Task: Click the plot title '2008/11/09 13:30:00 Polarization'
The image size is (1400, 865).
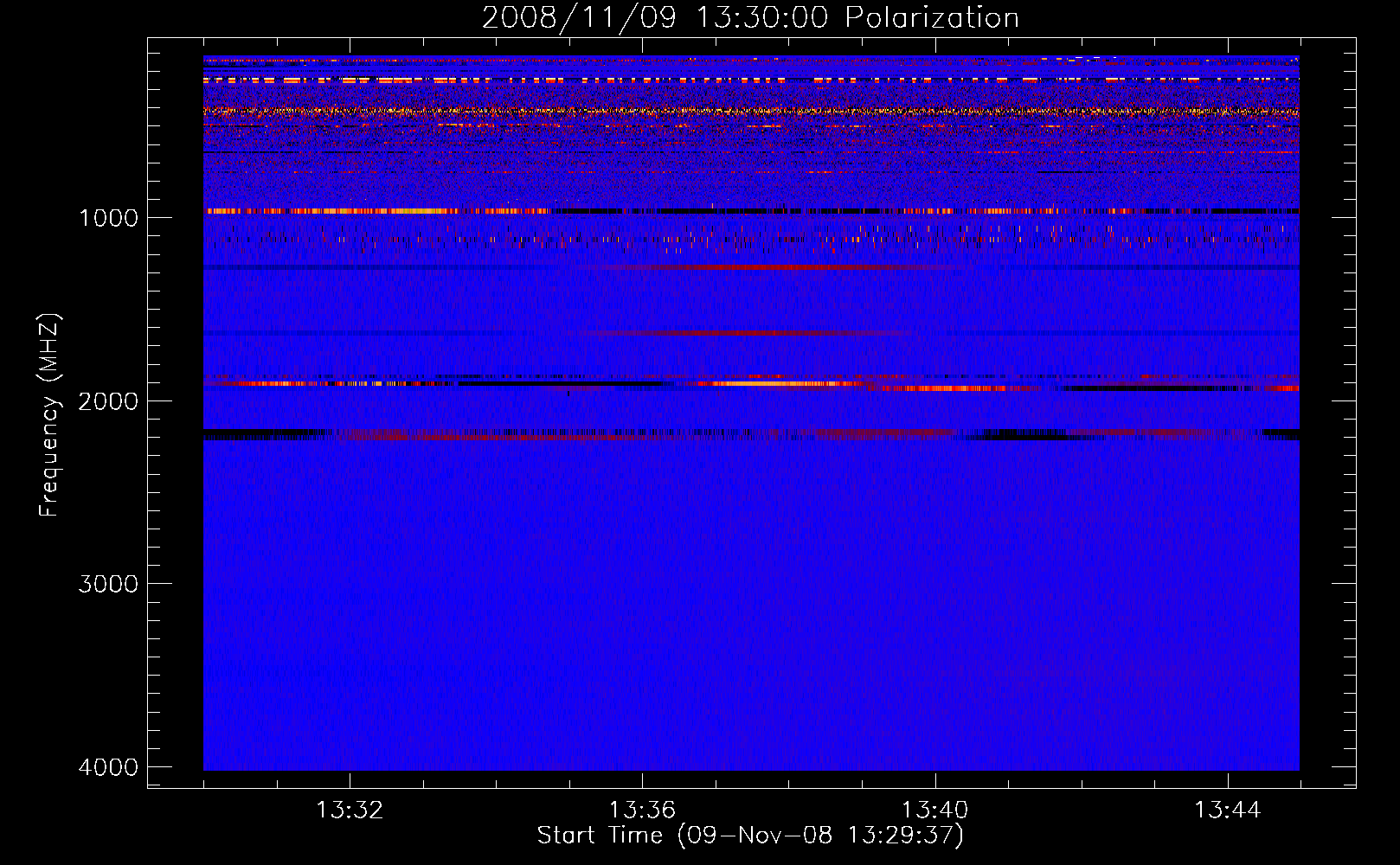Action: tap(750, 17)
